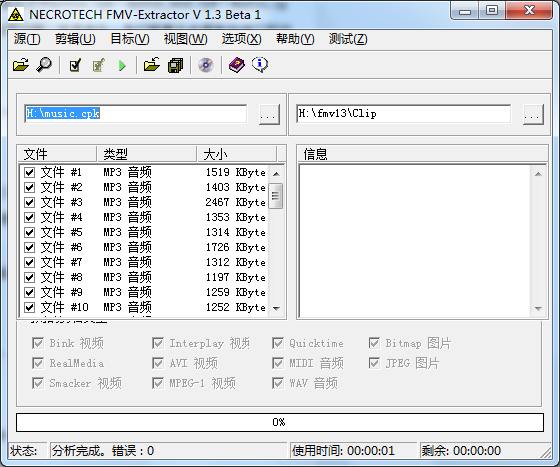
Task: Toggle the RealMedia checkbox
Action: pos(38,363)
